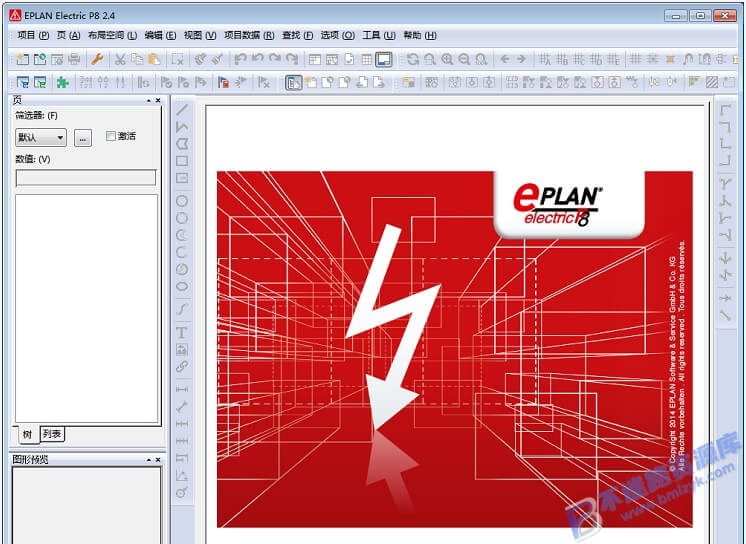This screenshot has height=544, width=746.
Task: Click the first shopping cart window icon
Action: tap(23, 82)
